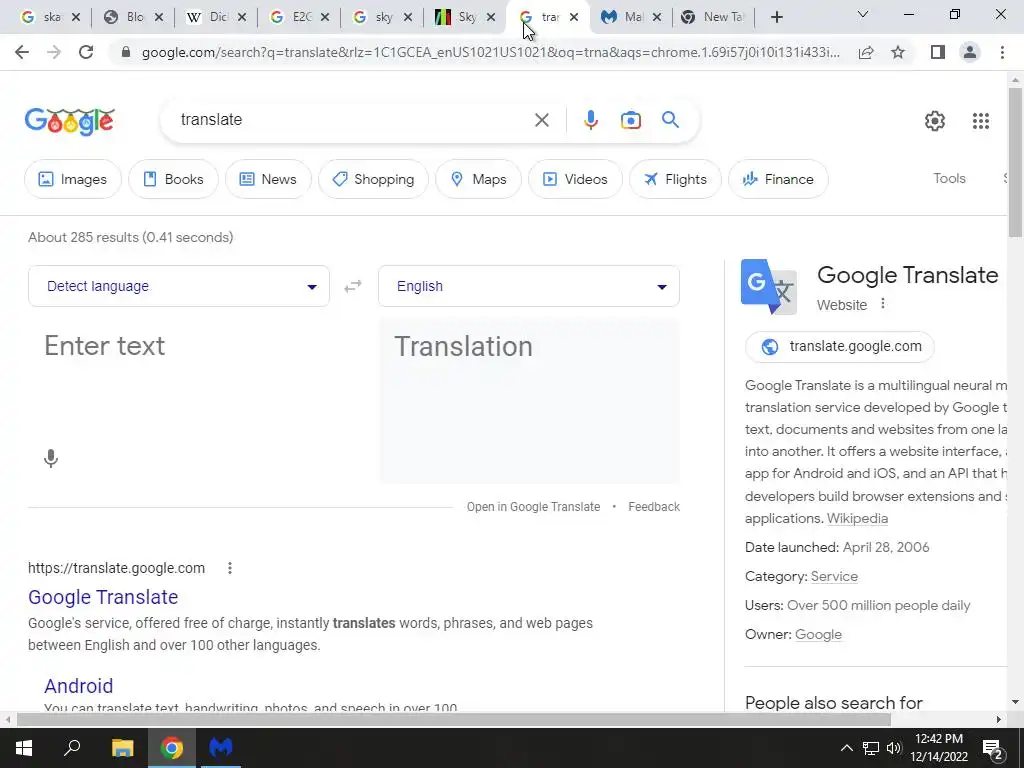The image size is (1024, 768).
Task: Visit translate.google.com chip button
Action: (x=839, y=346)
